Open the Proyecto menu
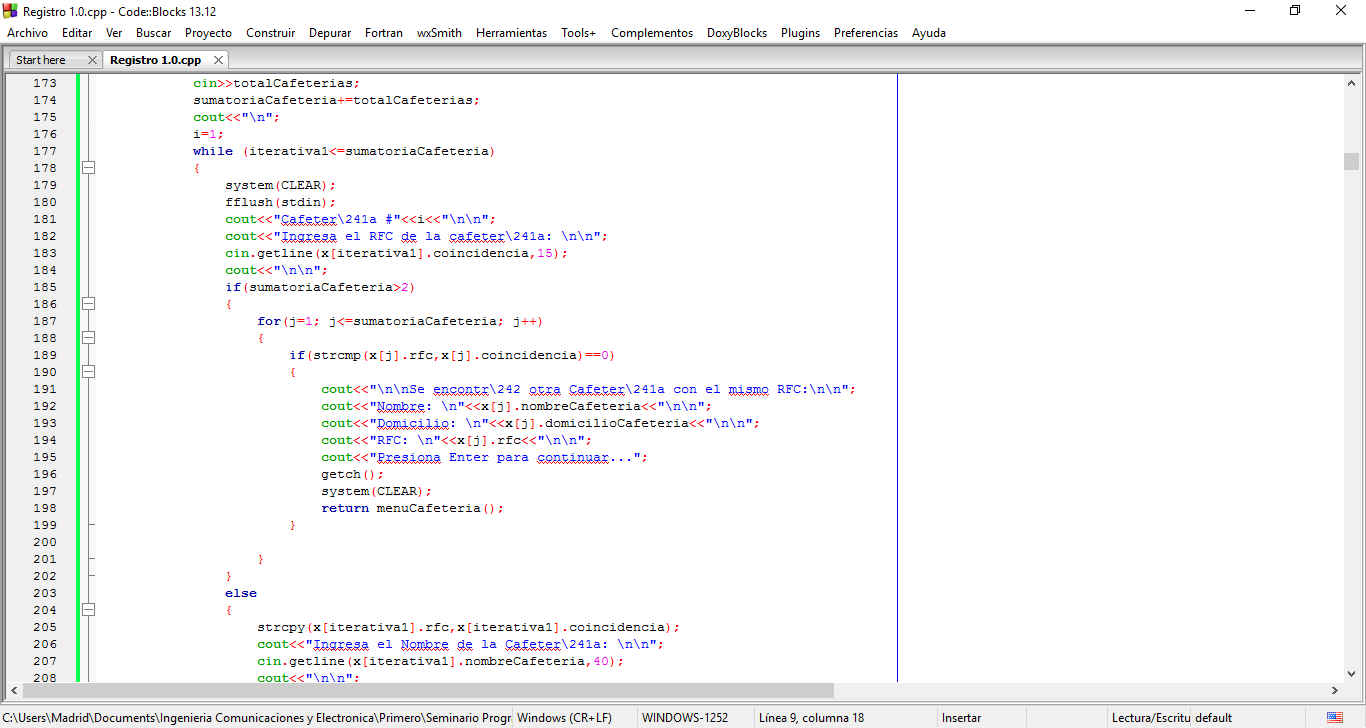 [x=208, y=33]
